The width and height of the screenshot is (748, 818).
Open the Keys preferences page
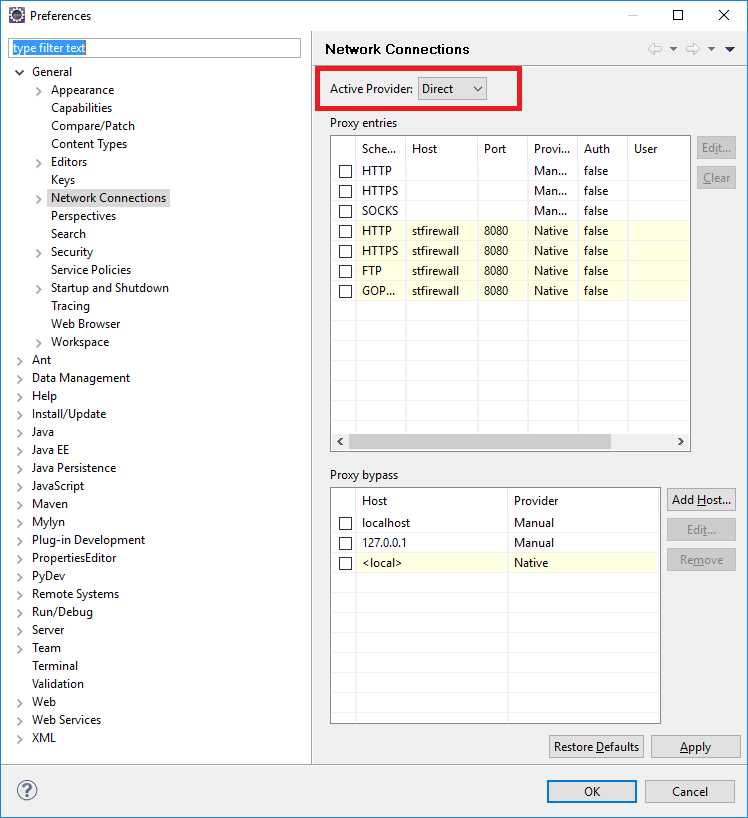(x=63, y=180)
